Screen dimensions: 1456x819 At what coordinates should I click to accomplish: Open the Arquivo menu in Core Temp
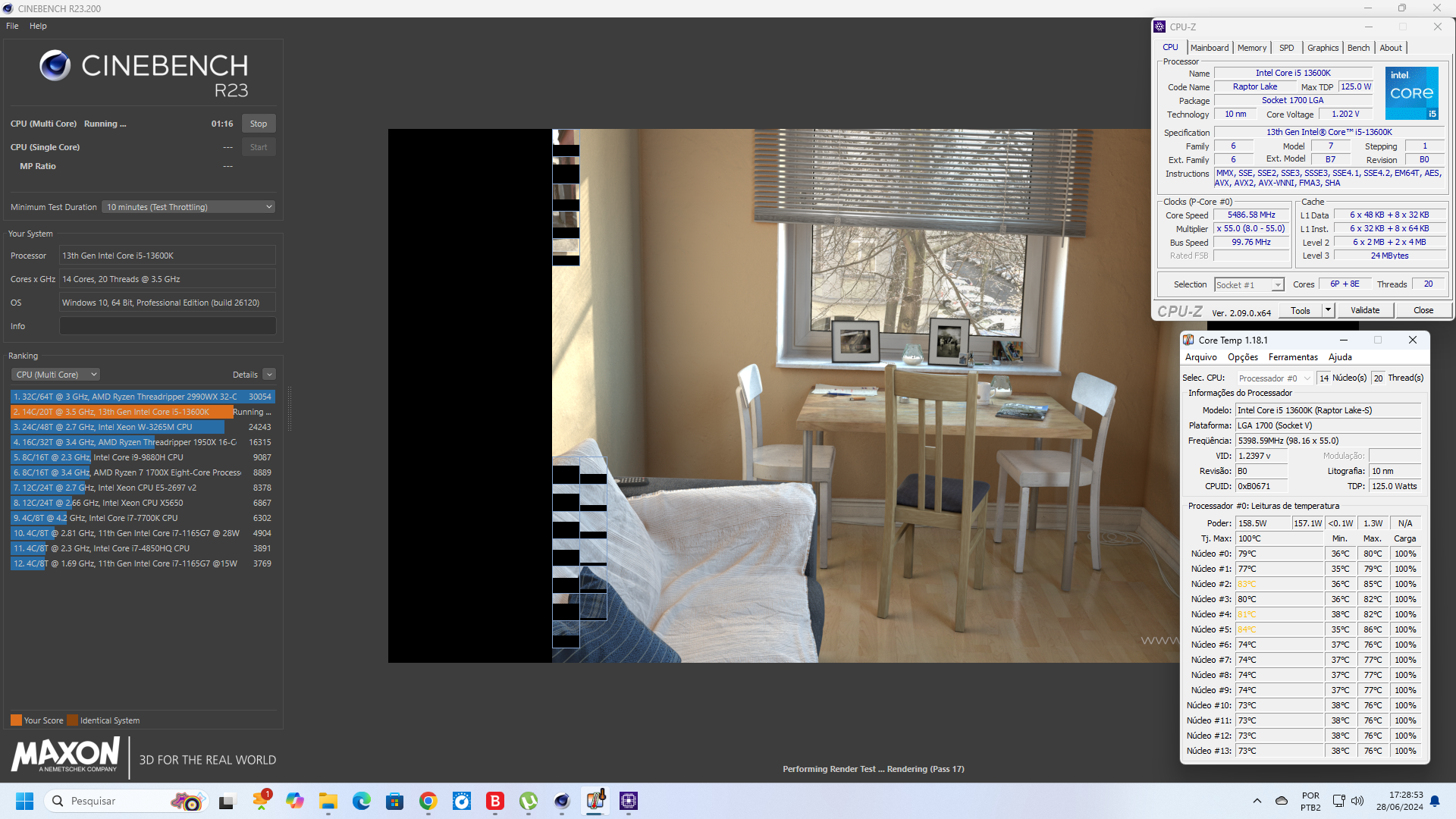[x=1201, y=357]
